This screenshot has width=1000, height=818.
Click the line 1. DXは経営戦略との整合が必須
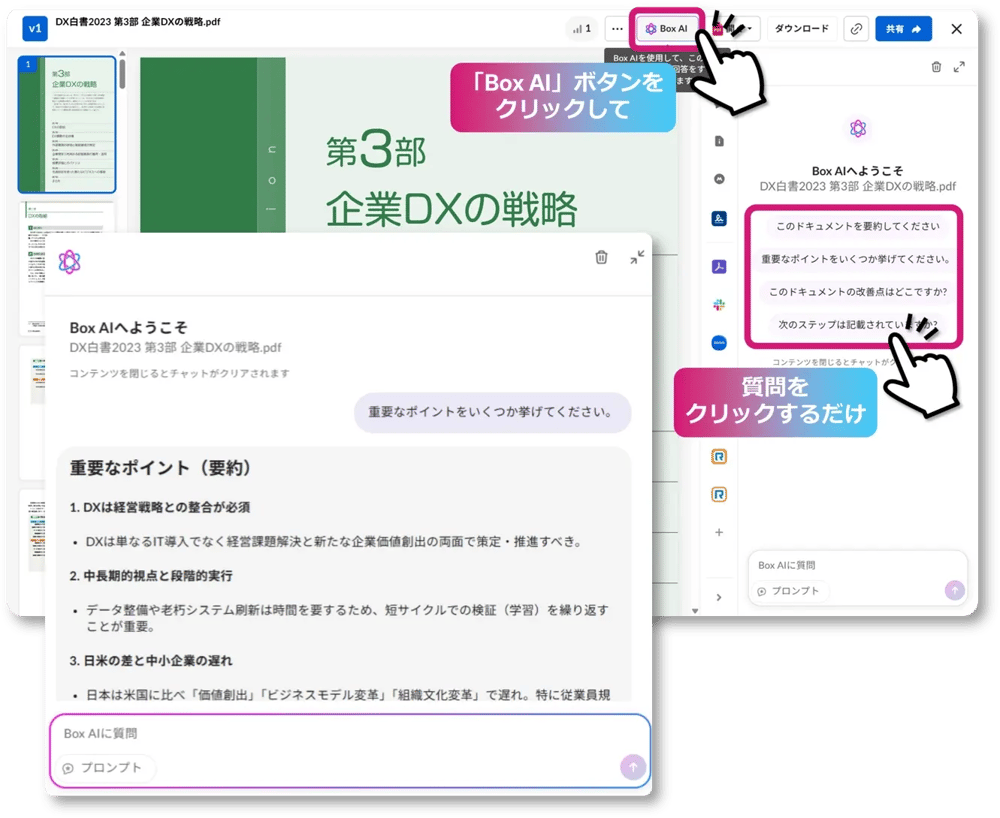click(159, 508)
